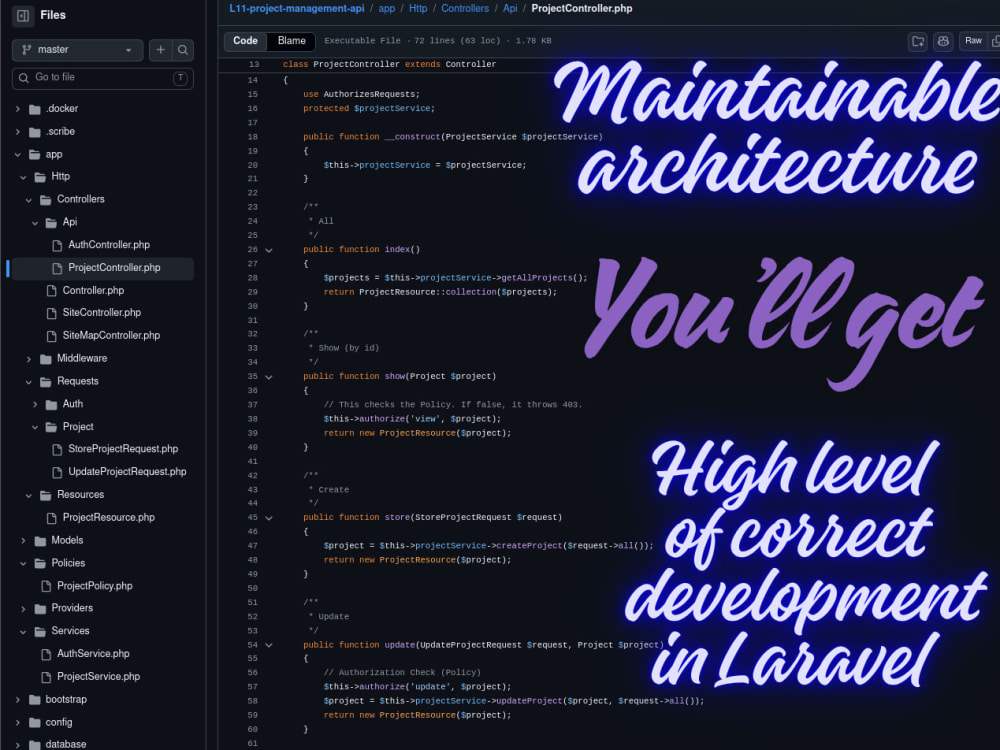
Task: Open AuthService.php file
Action: pyautogui.click(x=93, y=654)
